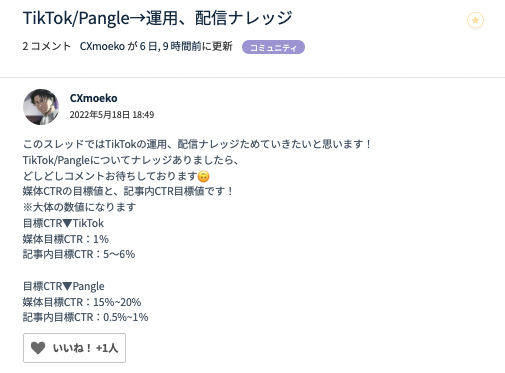Click the first sentence of the post body
The image size is (505, 373).
click(x=197, y=144)
